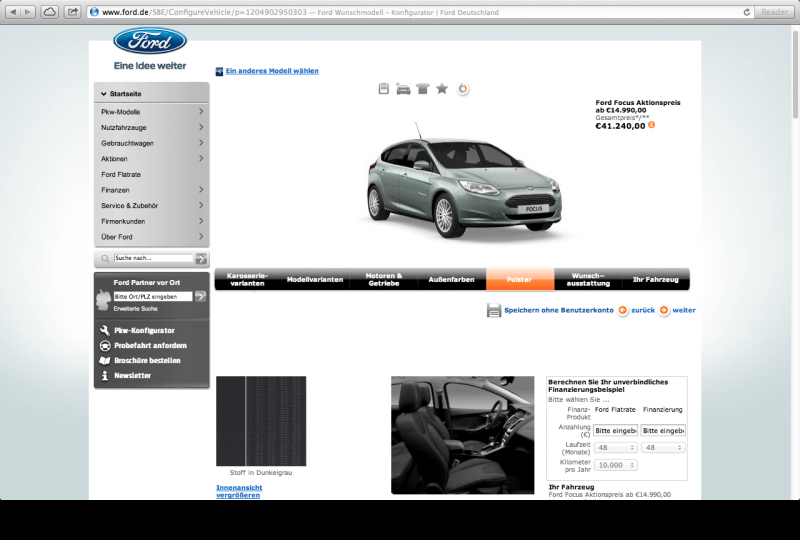Click the orange info icon beside €41.240,00
Image resolution: width=800 pixels, height=540 pixels.
click(652, 125)
